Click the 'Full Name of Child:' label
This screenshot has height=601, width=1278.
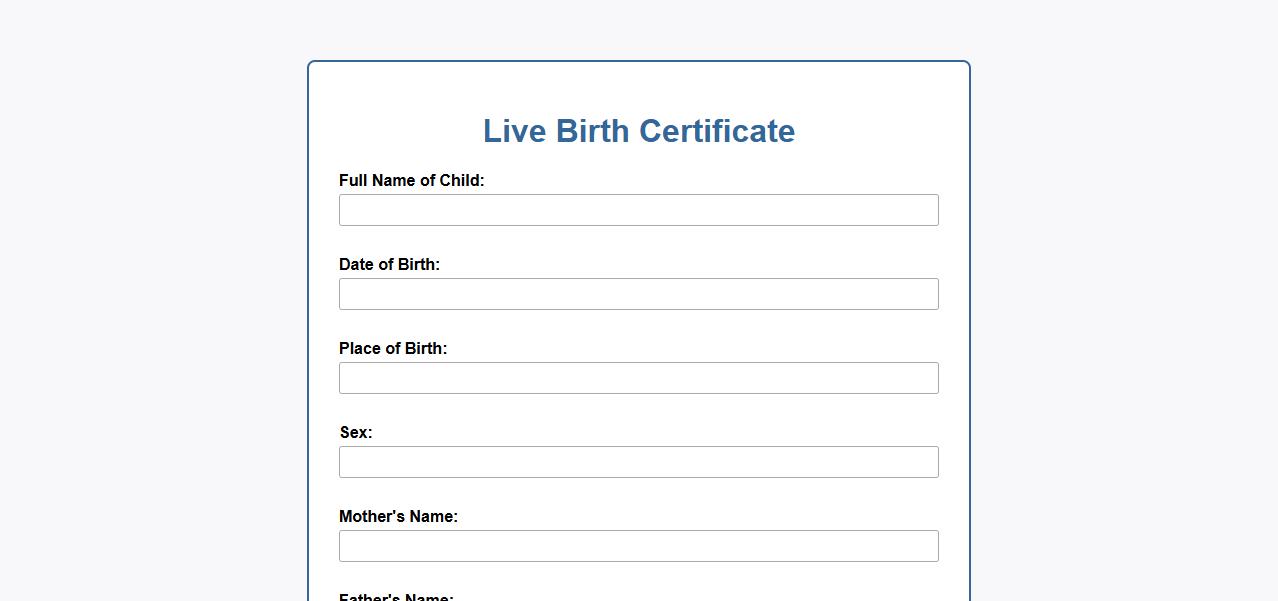(x=411, y=181)
